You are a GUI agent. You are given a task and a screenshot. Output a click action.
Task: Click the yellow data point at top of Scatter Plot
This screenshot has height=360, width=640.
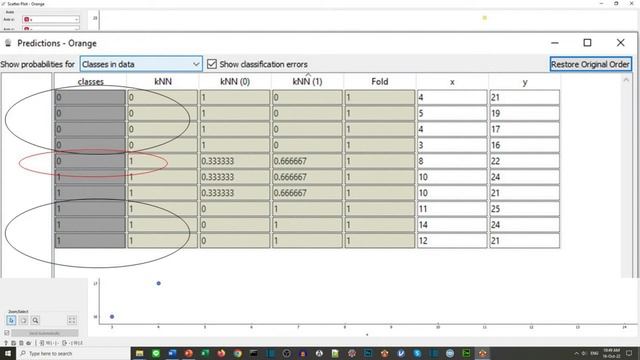(484, 18)
